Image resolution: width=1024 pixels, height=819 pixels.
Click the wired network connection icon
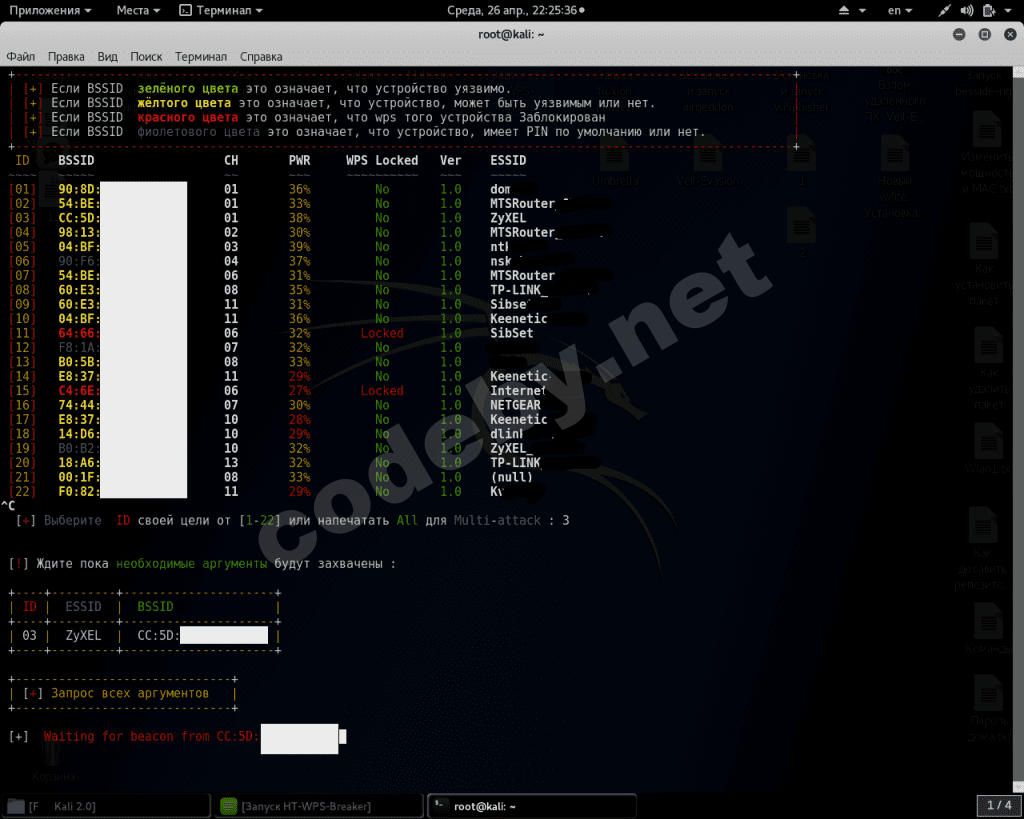tap(944, 10)
